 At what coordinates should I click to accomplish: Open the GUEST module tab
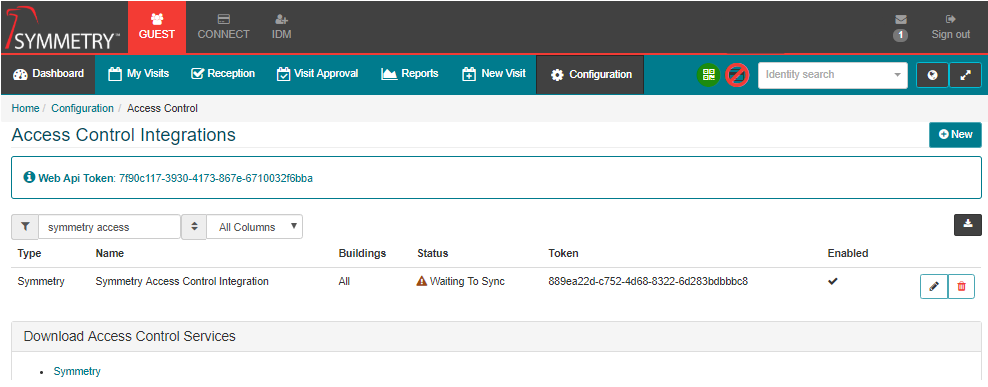[x=157, y=27]
